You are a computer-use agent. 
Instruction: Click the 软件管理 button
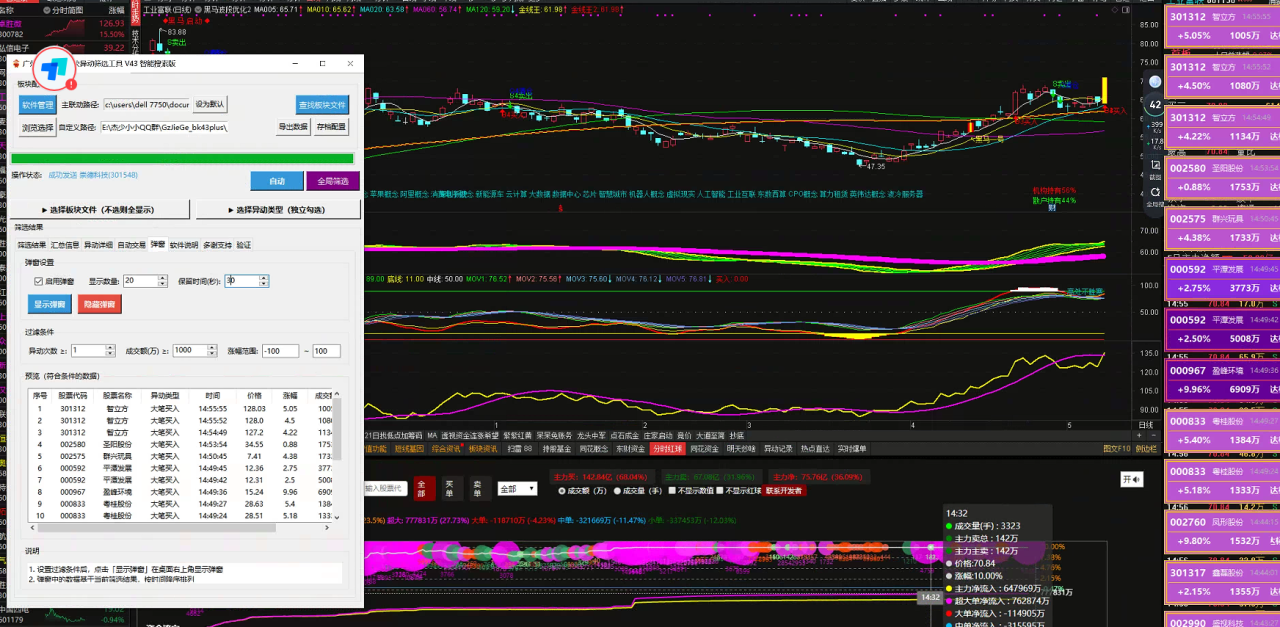click(38, 105)
